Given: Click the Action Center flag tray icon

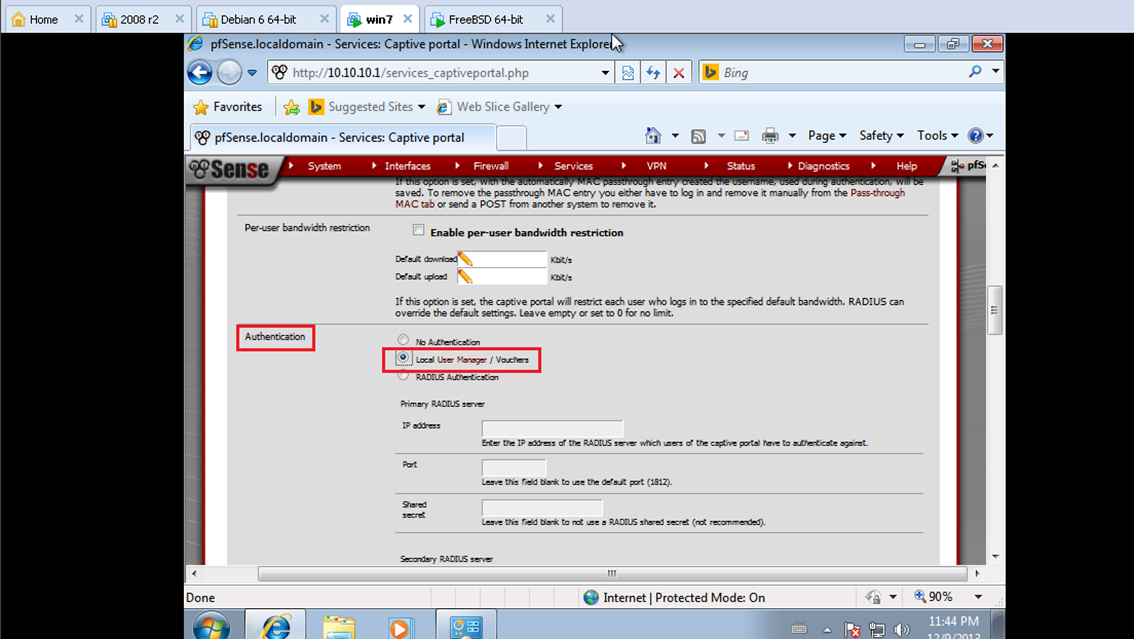Looking at the screenshot, I should click(852, 630).
